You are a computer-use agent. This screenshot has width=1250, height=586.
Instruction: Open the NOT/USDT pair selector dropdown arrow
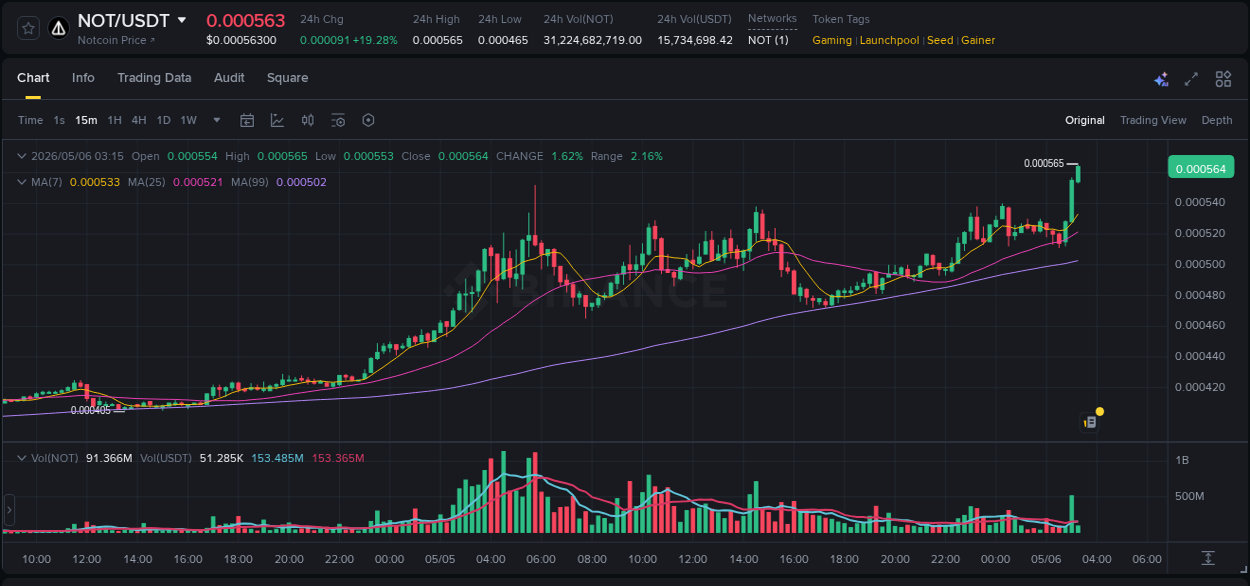(181, 20)
